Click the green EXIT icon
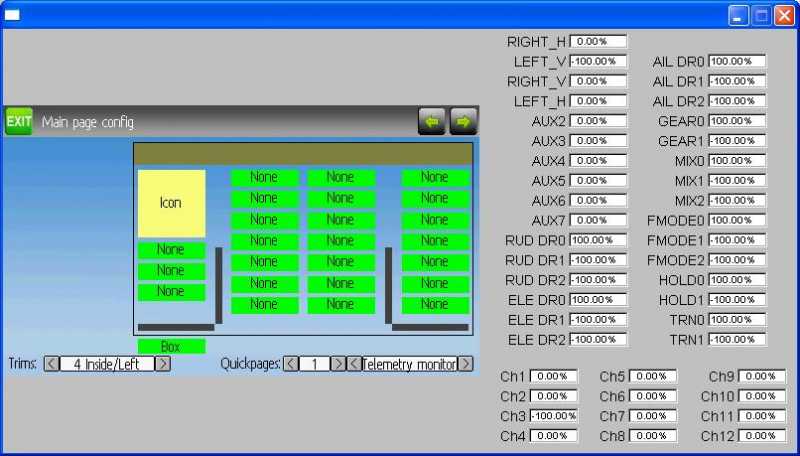This screenshot has width=800, height=456. click(x=19, y=121)
